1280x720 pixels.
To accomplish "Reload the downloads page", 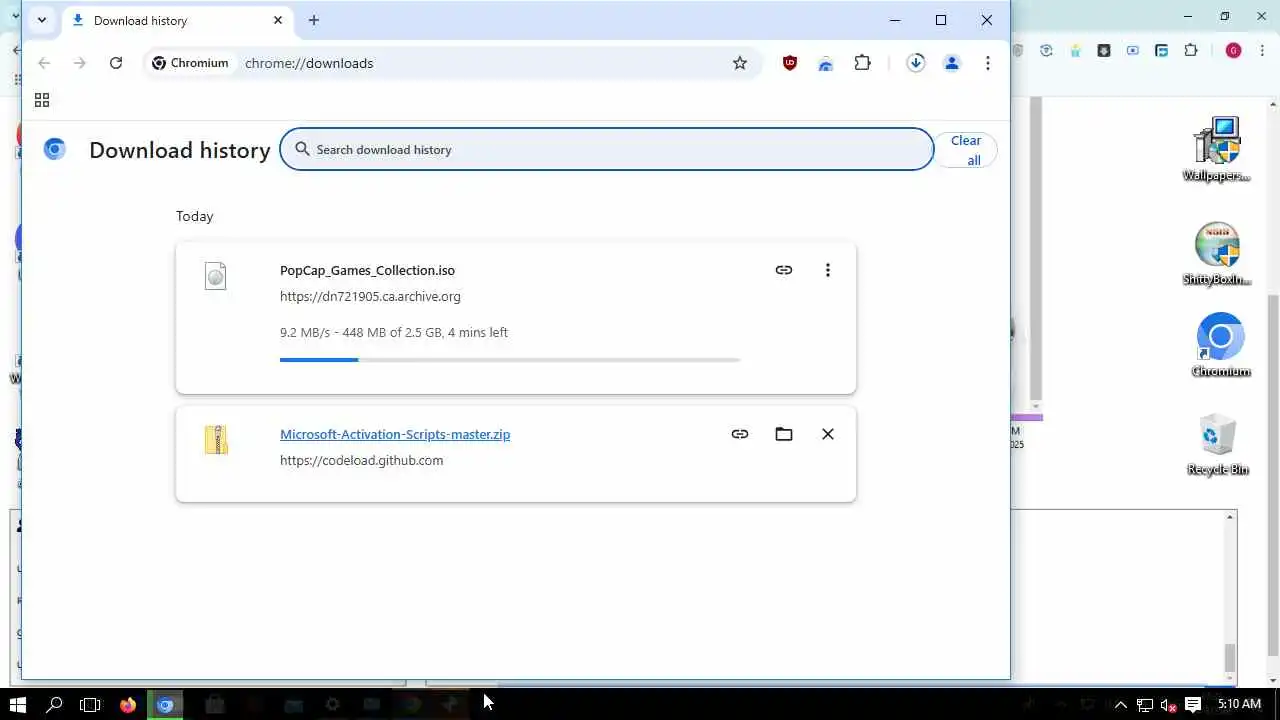I will pyautogui.click(x=116, y=63).
